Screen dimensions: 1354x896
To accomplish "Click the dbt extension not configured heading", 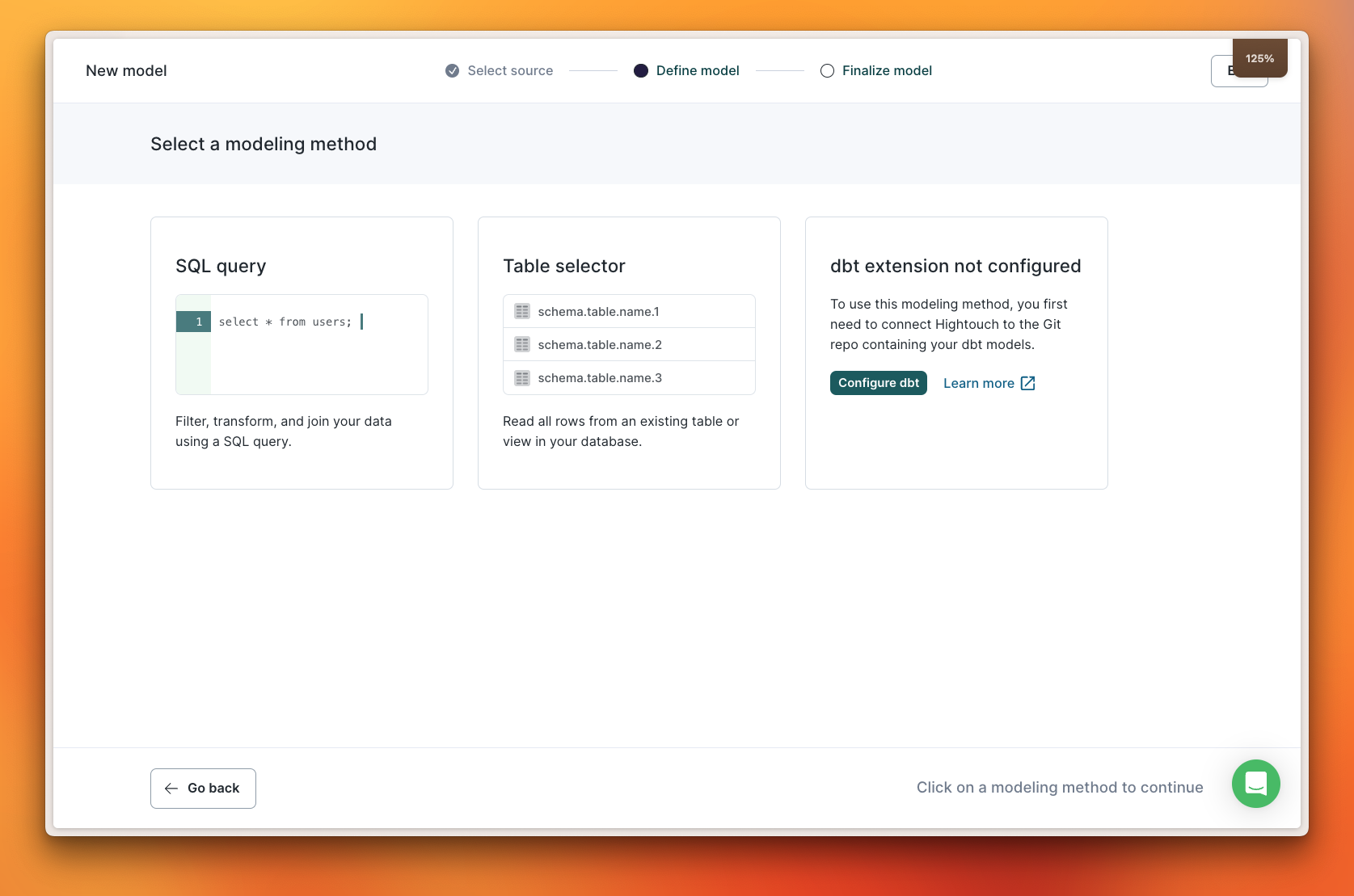I will 955,267.
